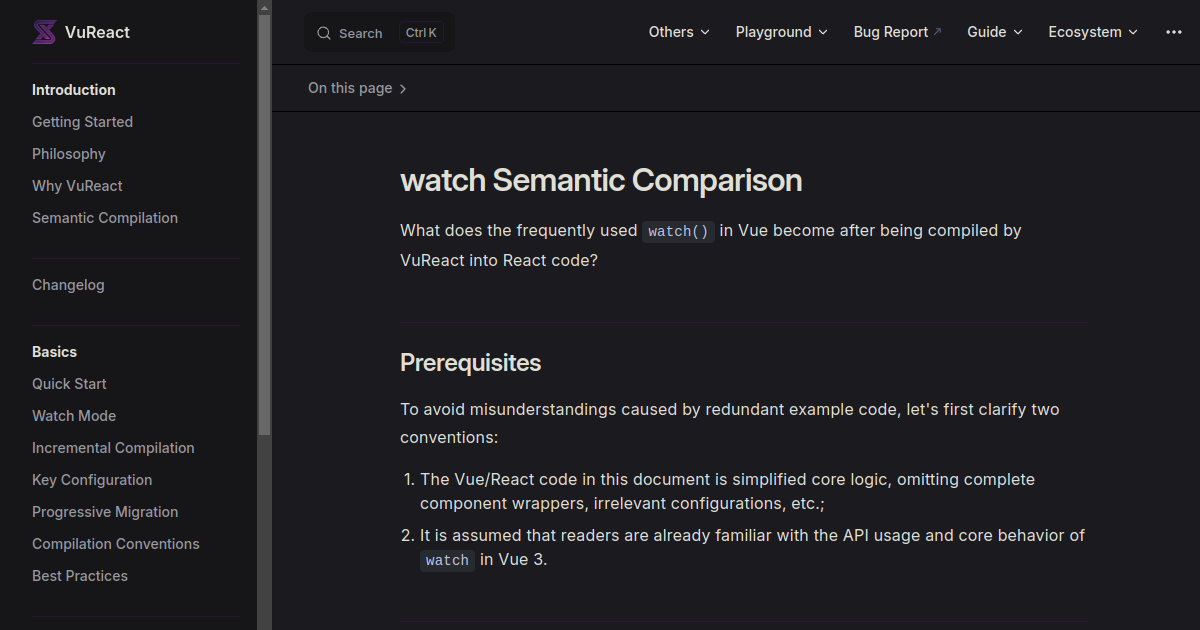This screenshot has height=630, width=1200.
Task: Click the sidebar vertical scrollbar
Action: 264,218
